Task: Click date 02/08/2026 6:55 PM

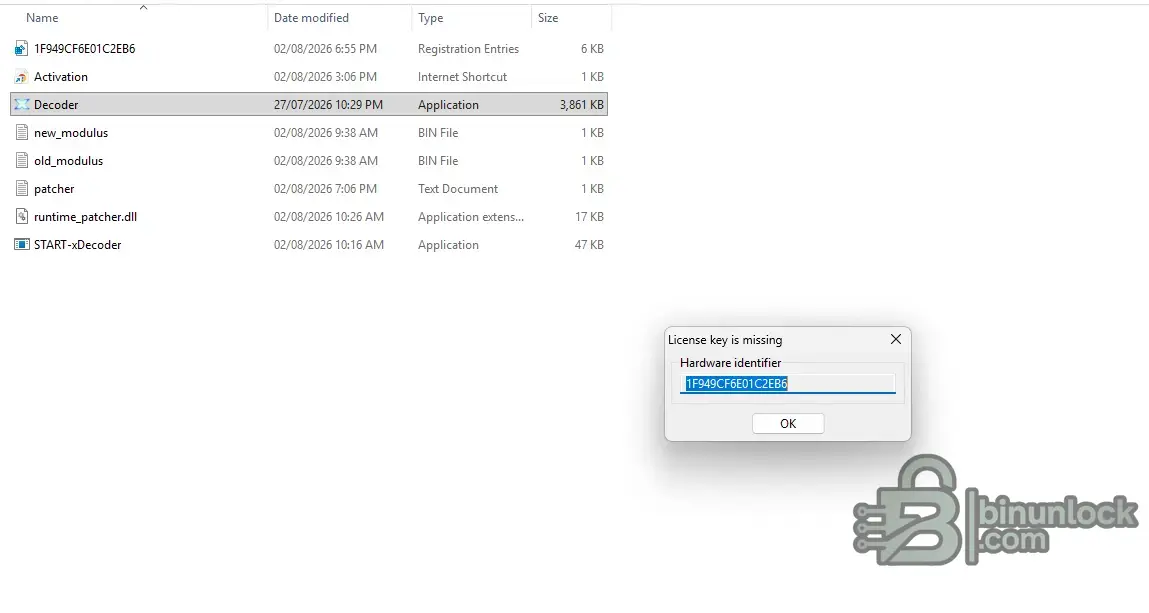Action: (325, 49)
